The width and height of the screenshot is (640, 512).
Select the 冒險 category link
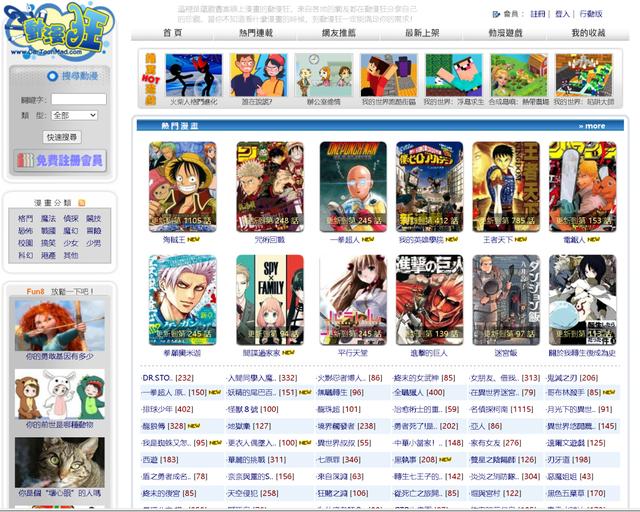coord(94,231)
